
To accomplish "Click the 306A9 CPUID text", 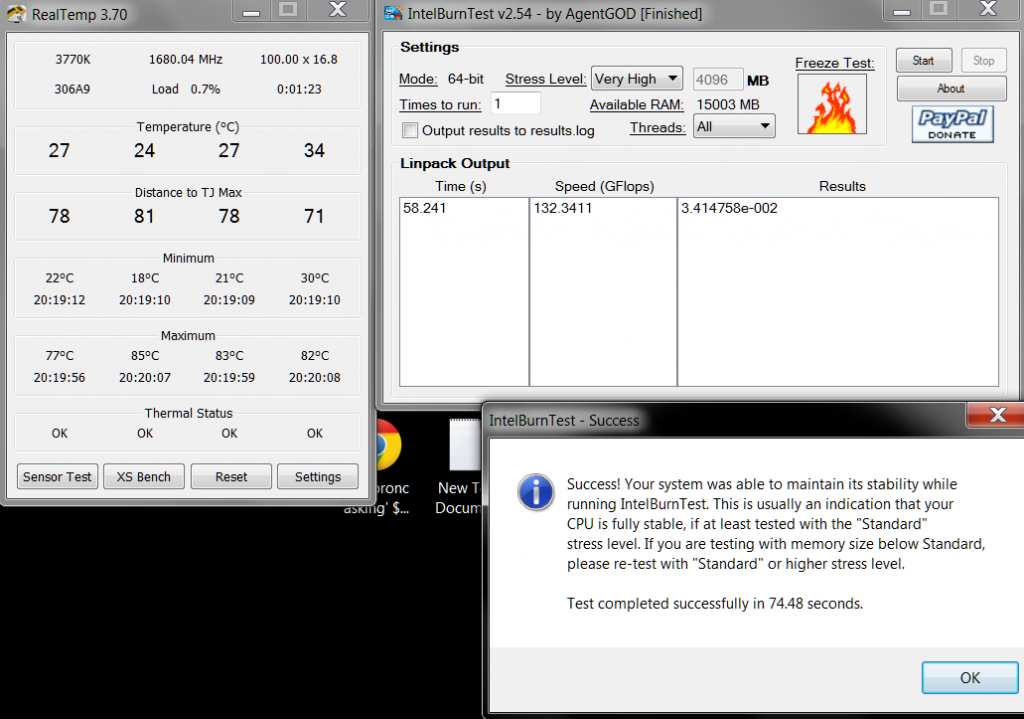I will coord(72,89).
